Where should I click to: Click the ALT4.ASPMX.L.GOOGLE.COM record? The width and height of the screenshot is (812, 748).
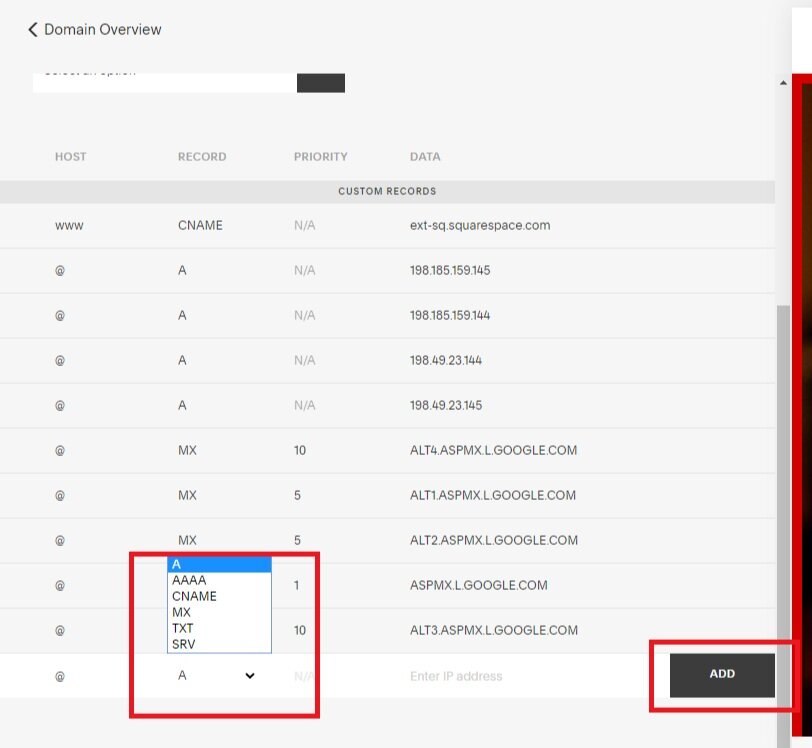pos(493,450)
